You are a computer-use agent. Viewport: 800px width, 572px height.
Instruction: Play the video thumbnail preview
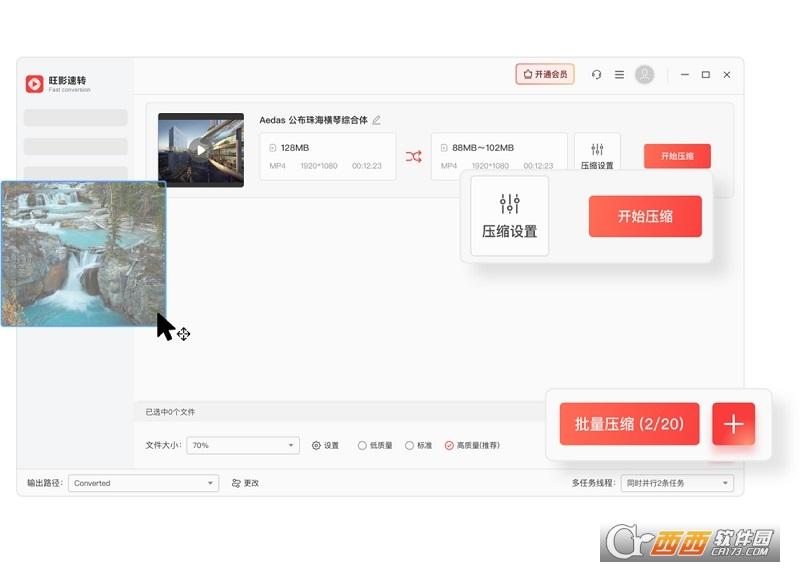pyautogui.click(x=201, y=150)
